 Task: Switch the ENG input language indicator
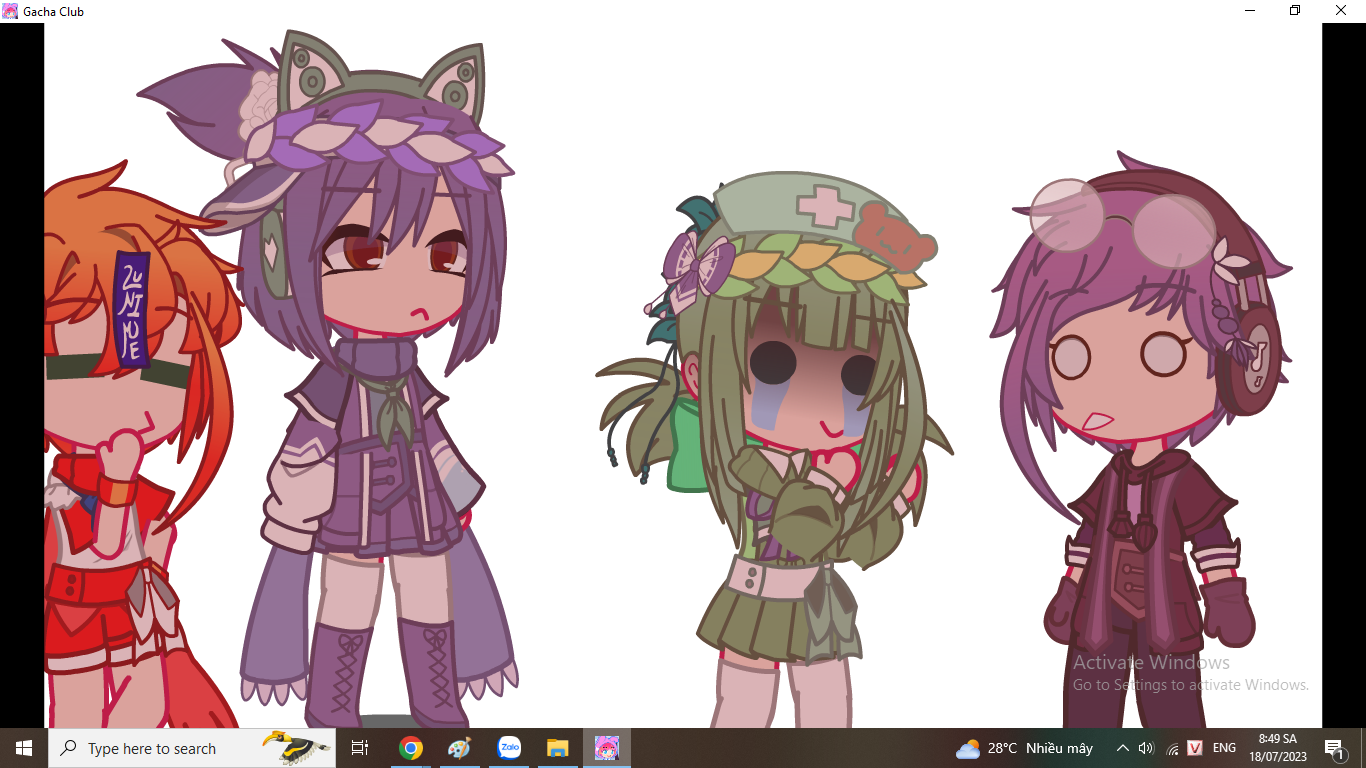1224,748
